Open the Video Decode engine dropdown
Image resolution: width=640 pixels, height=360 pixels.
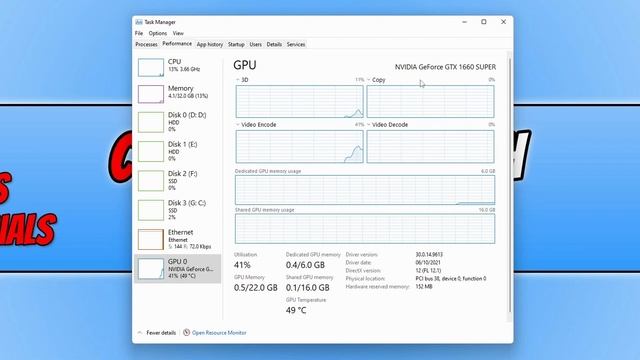369,125
